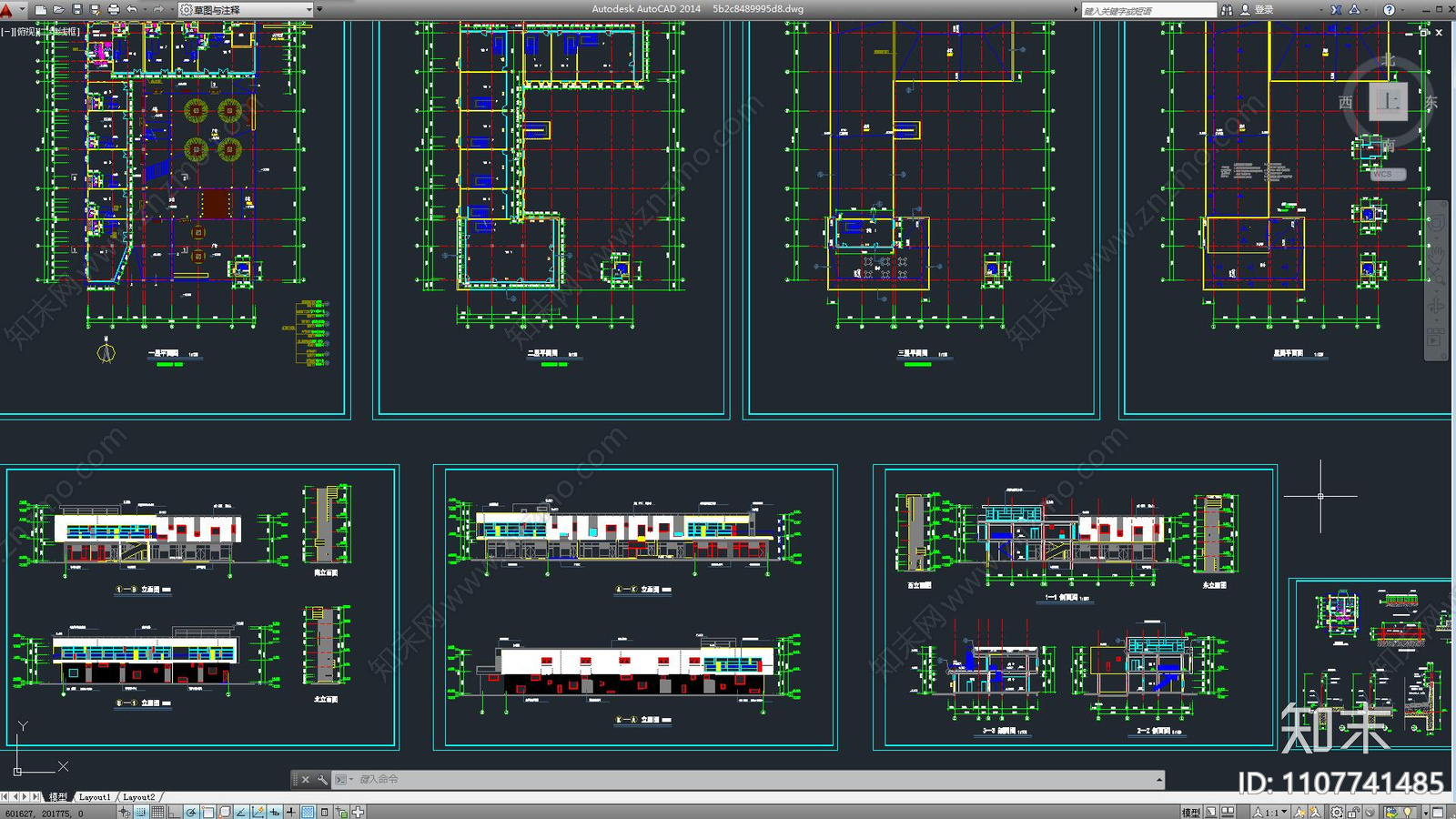This screenshot has height=819, width=1456.
Task: Open the Help question mark icon
Action: point(1389,9)
